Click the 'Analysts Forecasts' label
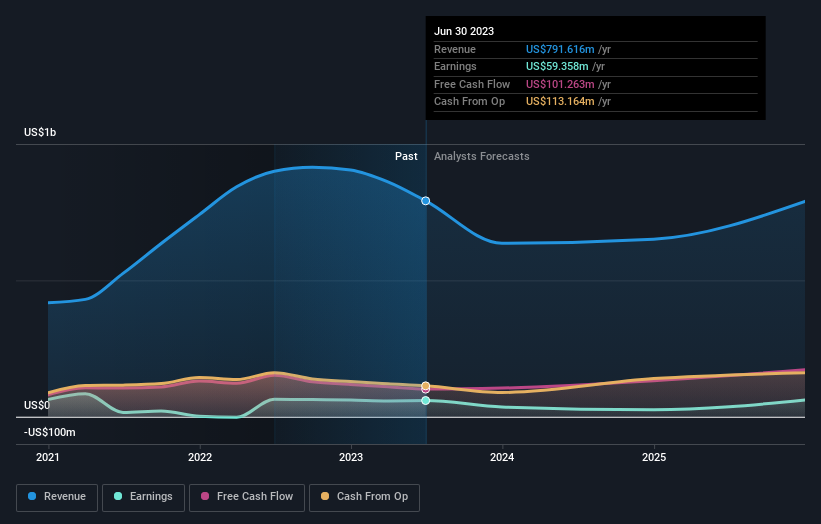 [x=482, y=156]
